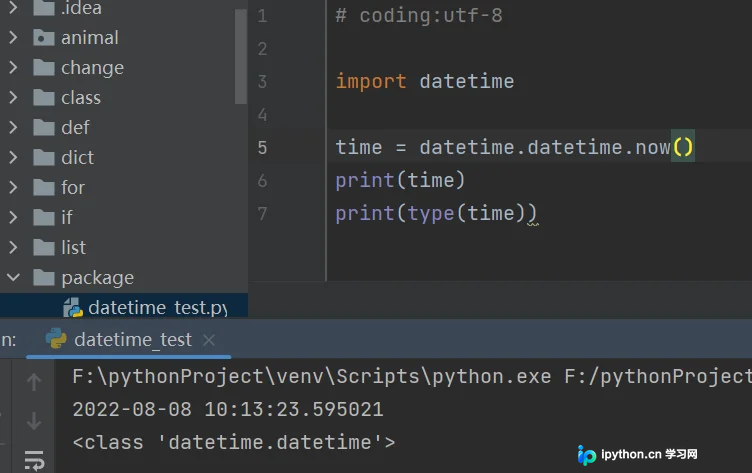
Task: Select the 'def' folder label
Action: point(75,128)
